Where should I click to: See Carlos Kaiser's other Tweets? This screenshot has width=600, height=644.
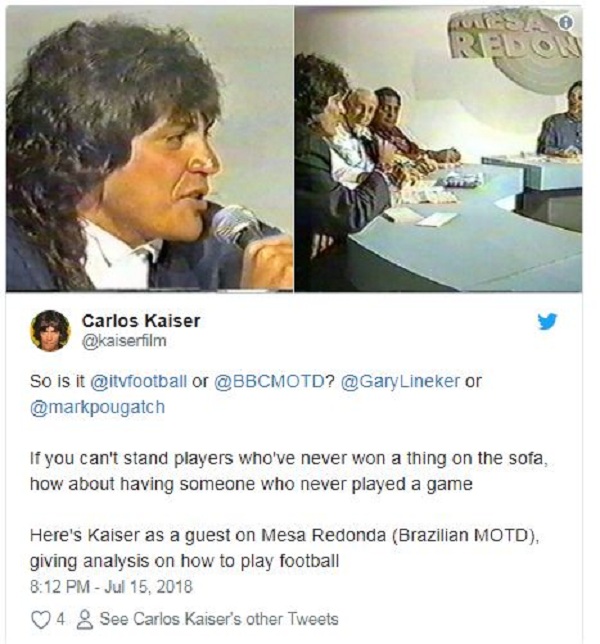coord(219,619)
